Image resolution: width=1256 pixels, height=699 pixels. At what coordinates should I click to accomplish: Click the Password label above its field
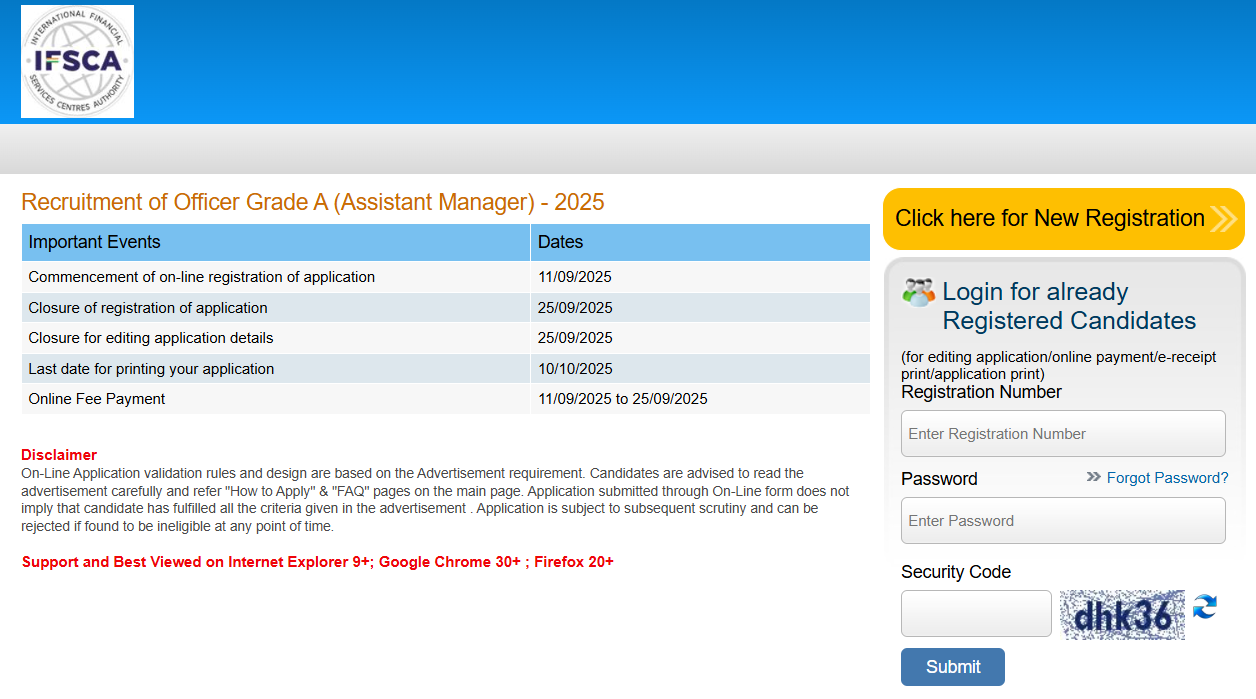point(939,479)
